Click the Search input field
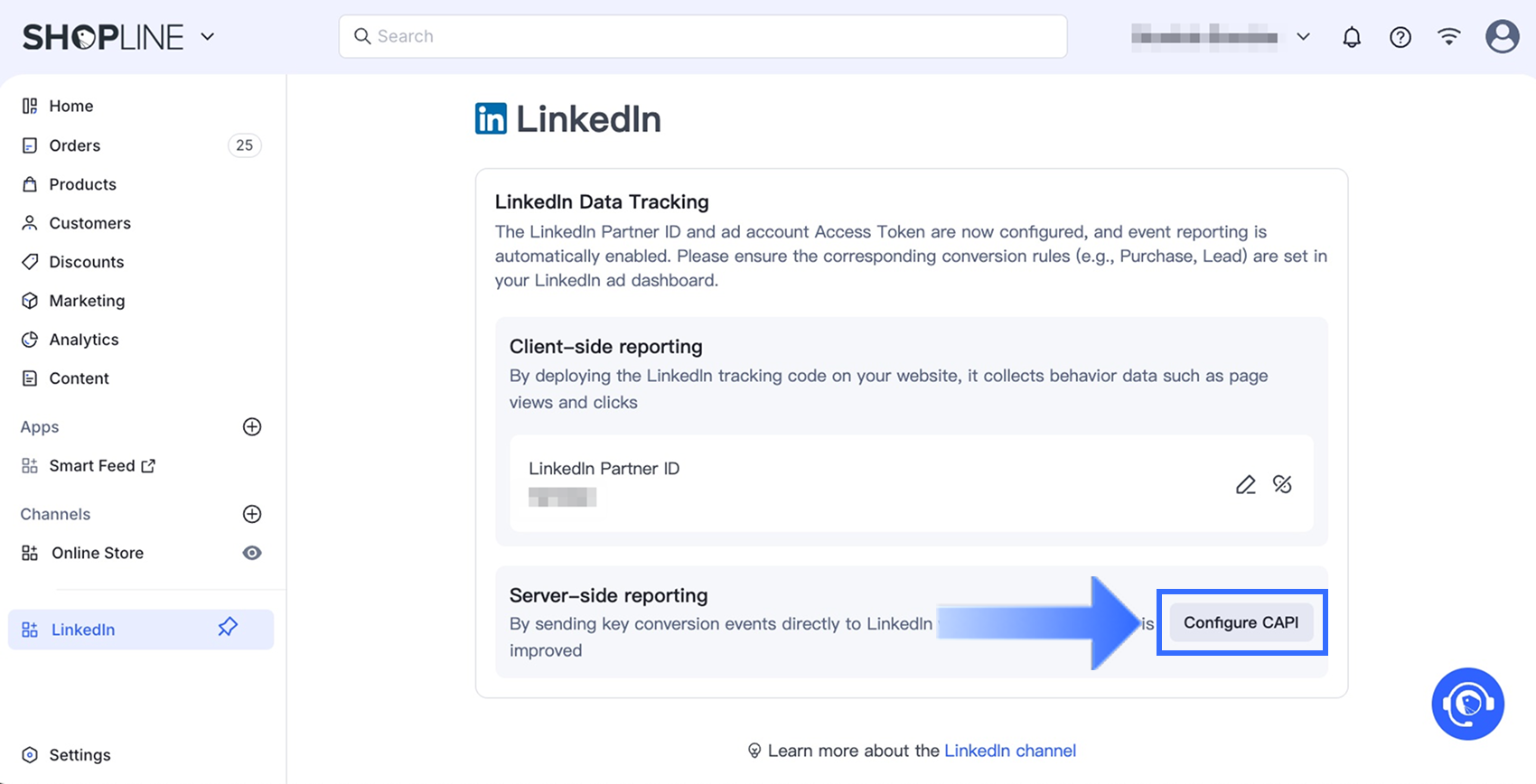This screenshot has width=1536, height=784. [703, 36]
